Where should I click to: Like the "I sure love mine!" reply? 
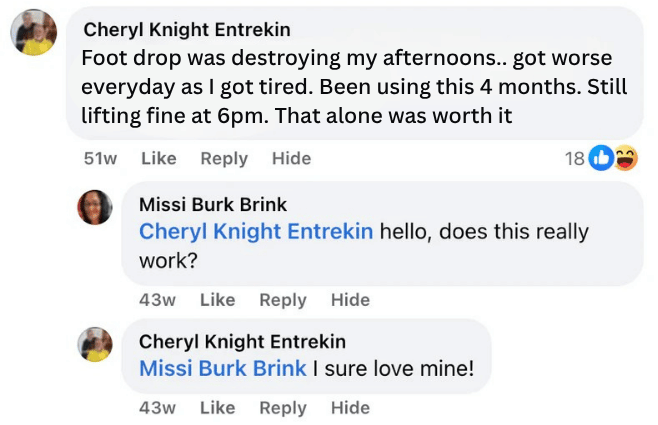[x=217, y=408]
